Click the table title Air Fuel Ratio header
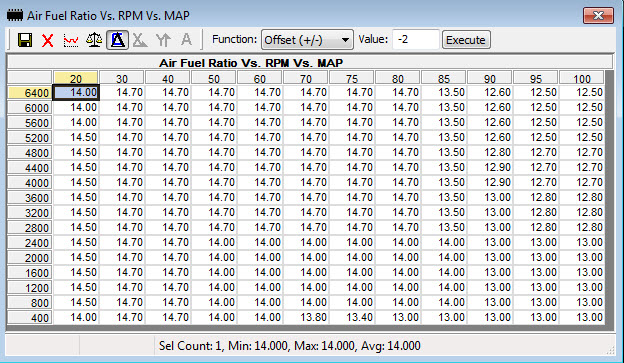Viewport: 624px width, 363px height. pos(251,63)
